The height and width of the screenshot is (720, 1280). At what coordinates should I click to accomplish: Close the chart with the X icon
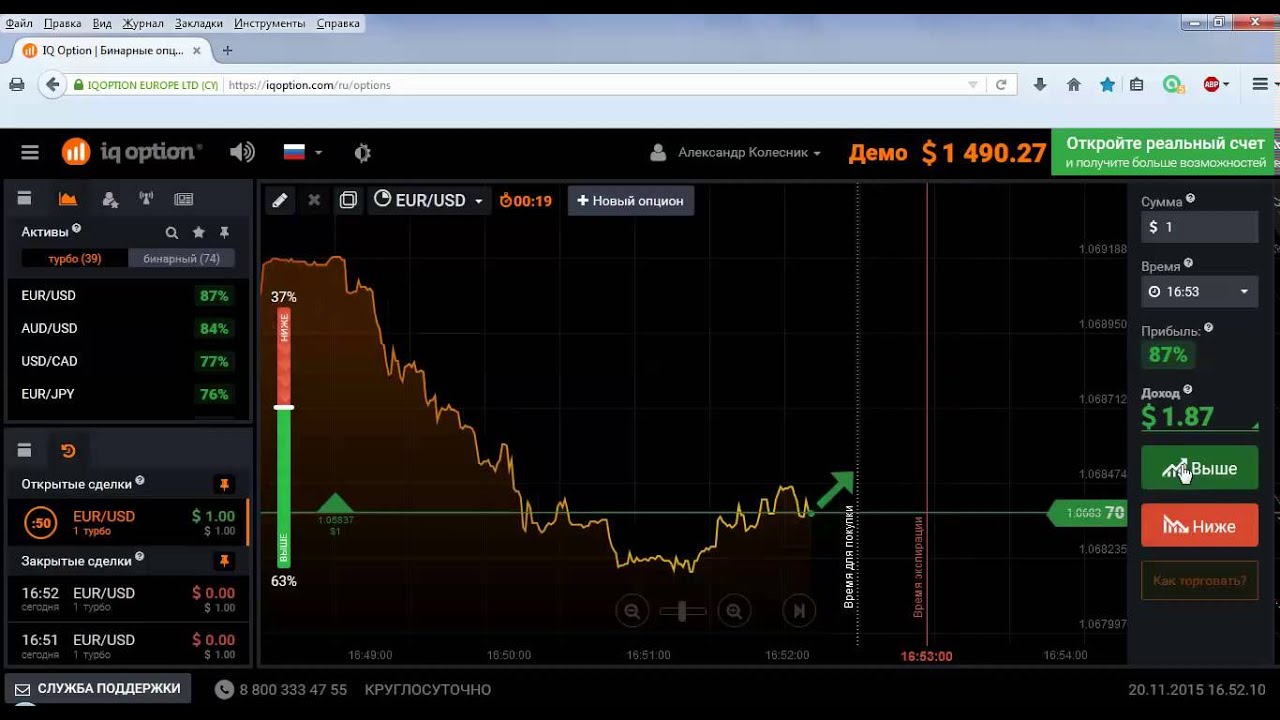click(x=314, y=200)
